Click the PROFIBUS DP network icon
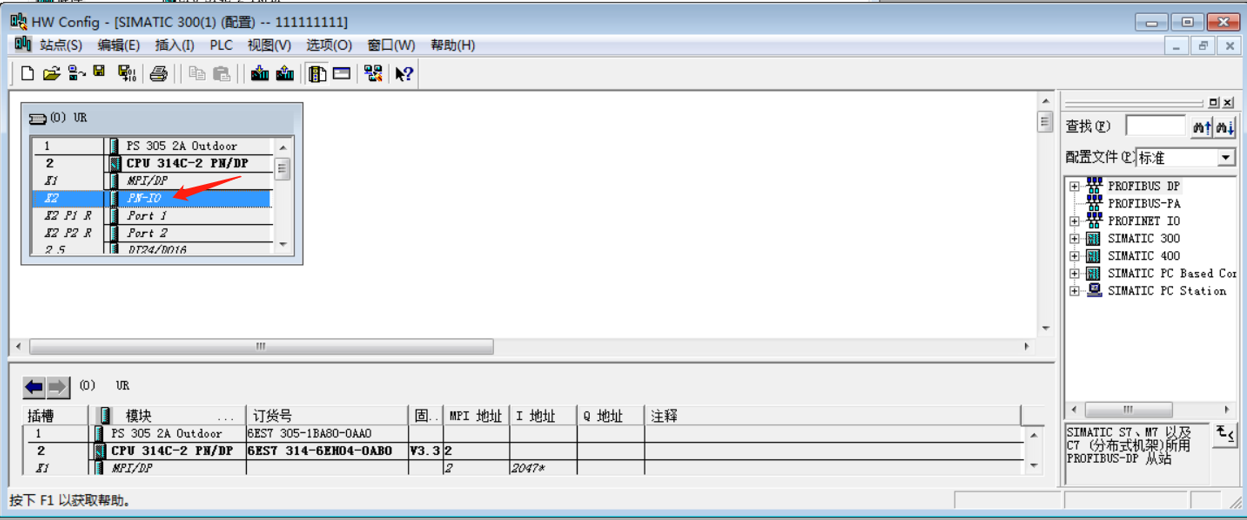The width and height of the screenshot is (1247, 520). click(1094, 186)
